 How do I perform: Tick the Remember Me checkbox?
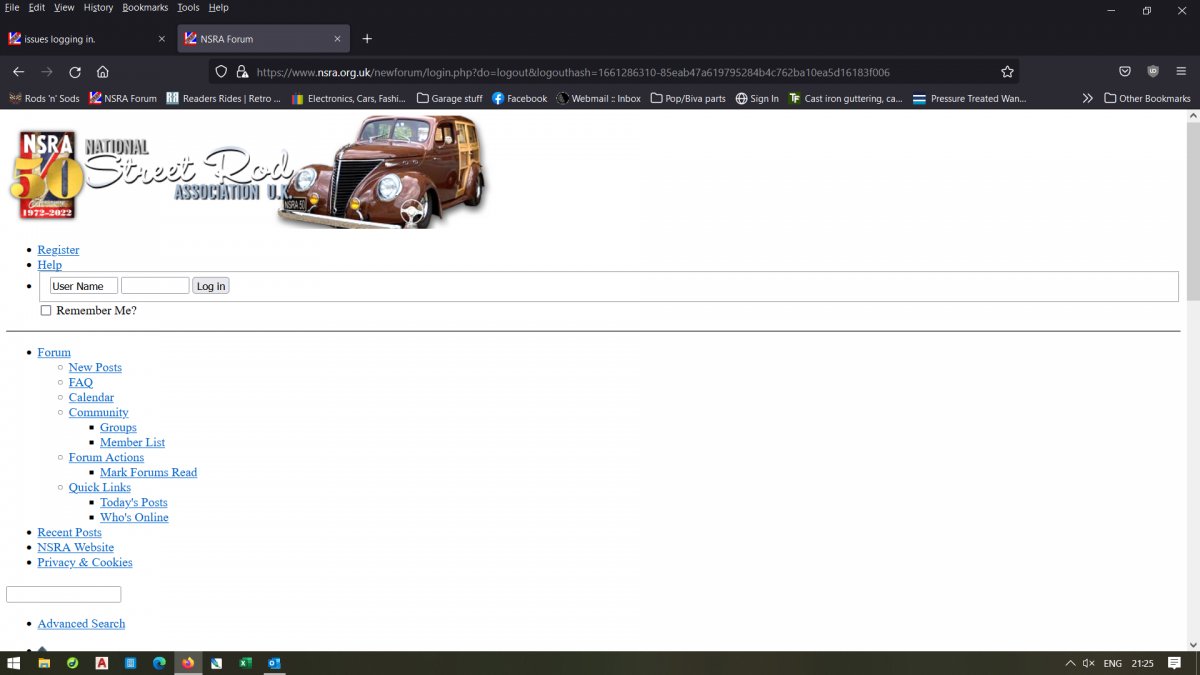46,311
